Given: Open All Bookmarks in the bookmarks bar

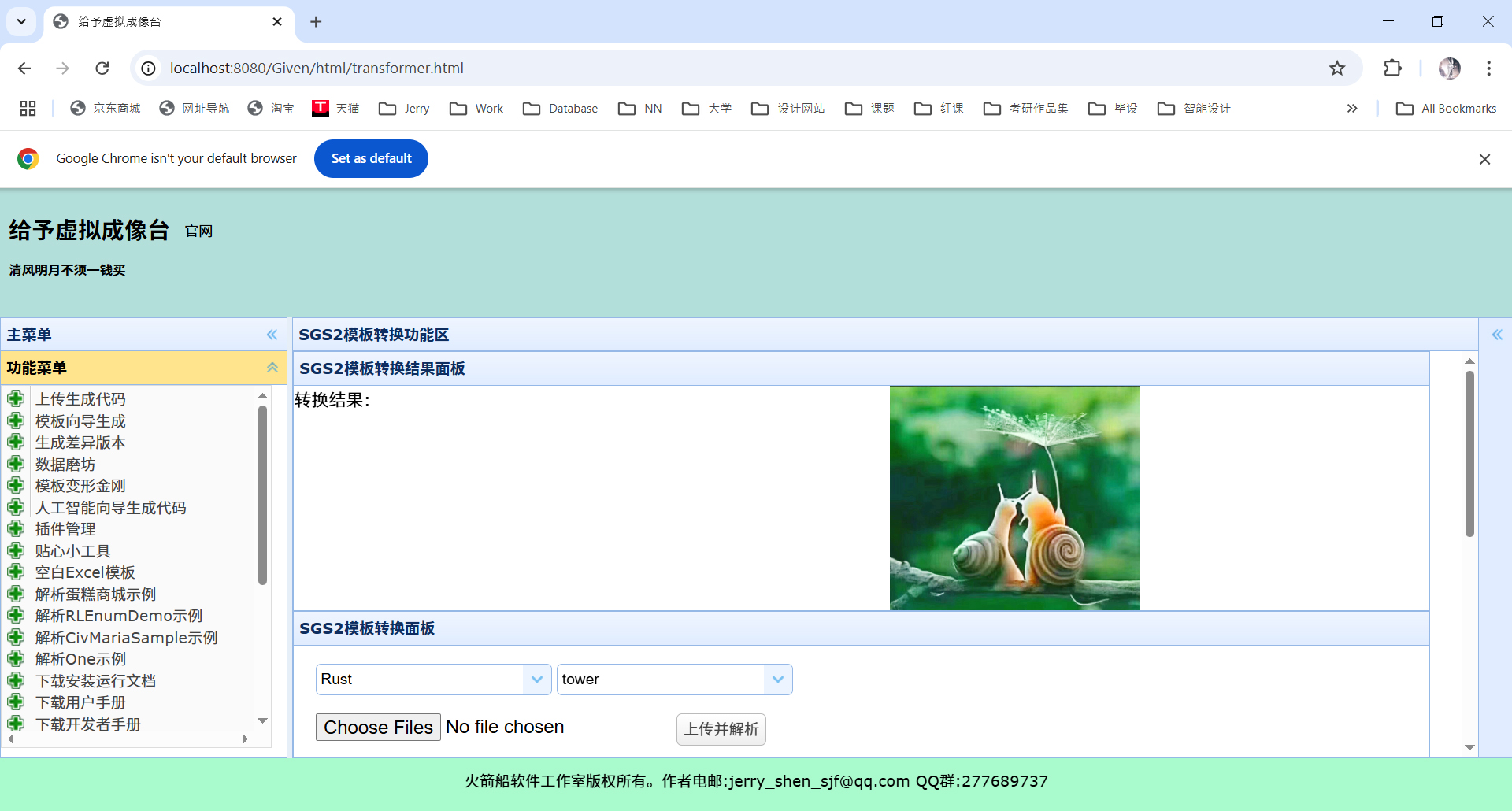Looking at the screenshot, I should tap(1446, 108).
